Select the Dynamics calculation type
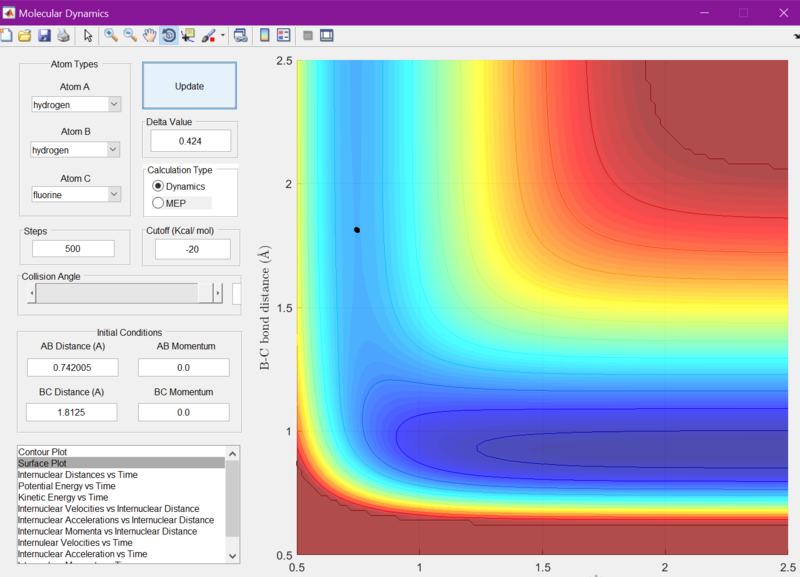This screenshot has width=800, height=577. click(158, 187)
